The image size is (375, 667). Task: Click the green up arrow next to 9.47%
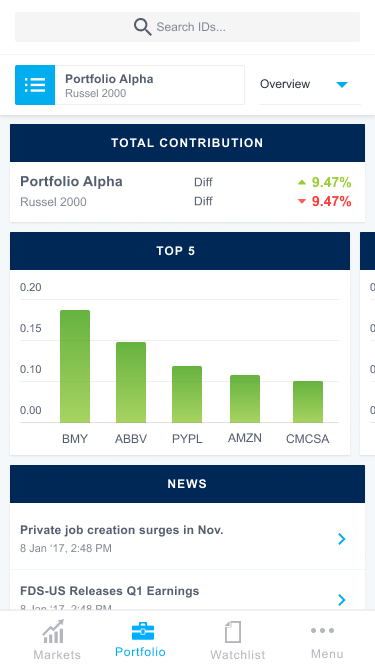tap(302, 182)
